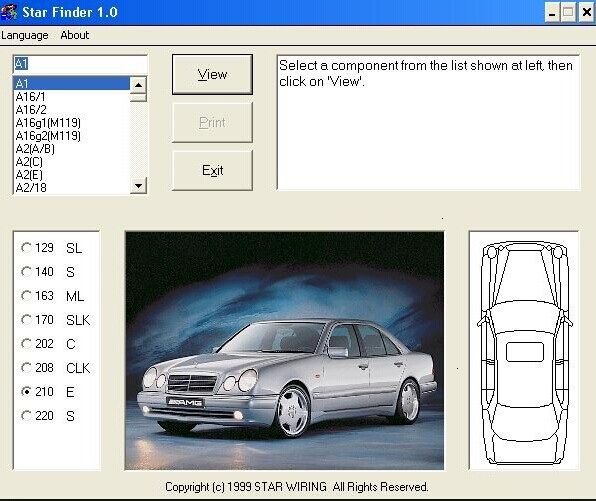Open the About menu

click(74, 35)
